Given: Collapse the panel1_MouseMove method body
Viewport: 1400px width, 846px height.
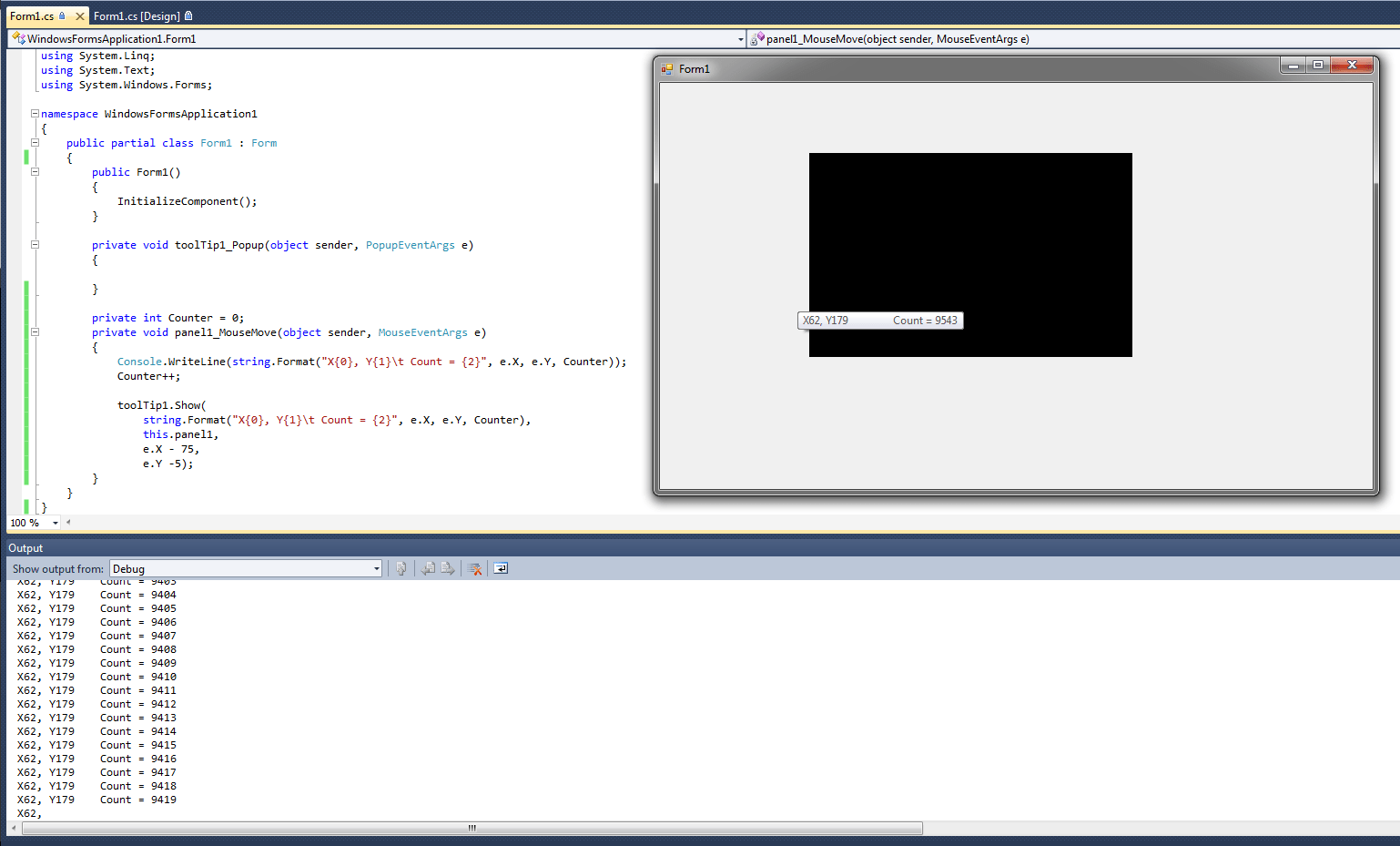Looking at the screenshot, I should [x=34, y=331].
